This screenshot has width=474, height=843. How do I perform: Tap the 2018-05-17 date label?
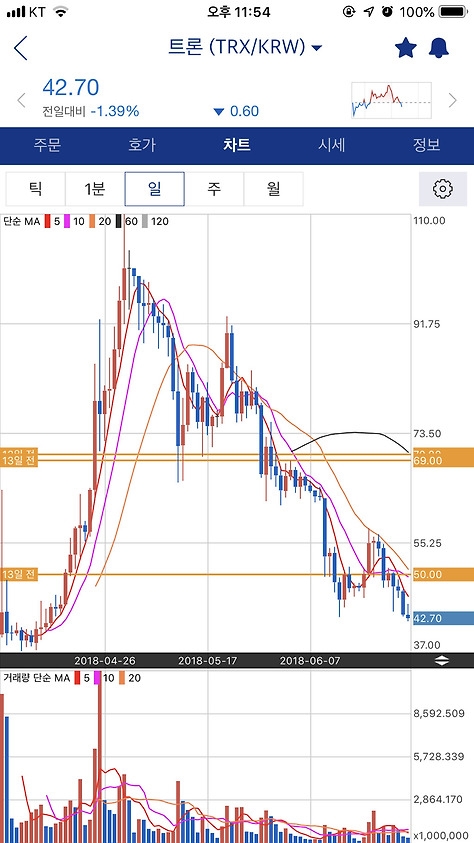coord(205,660)
